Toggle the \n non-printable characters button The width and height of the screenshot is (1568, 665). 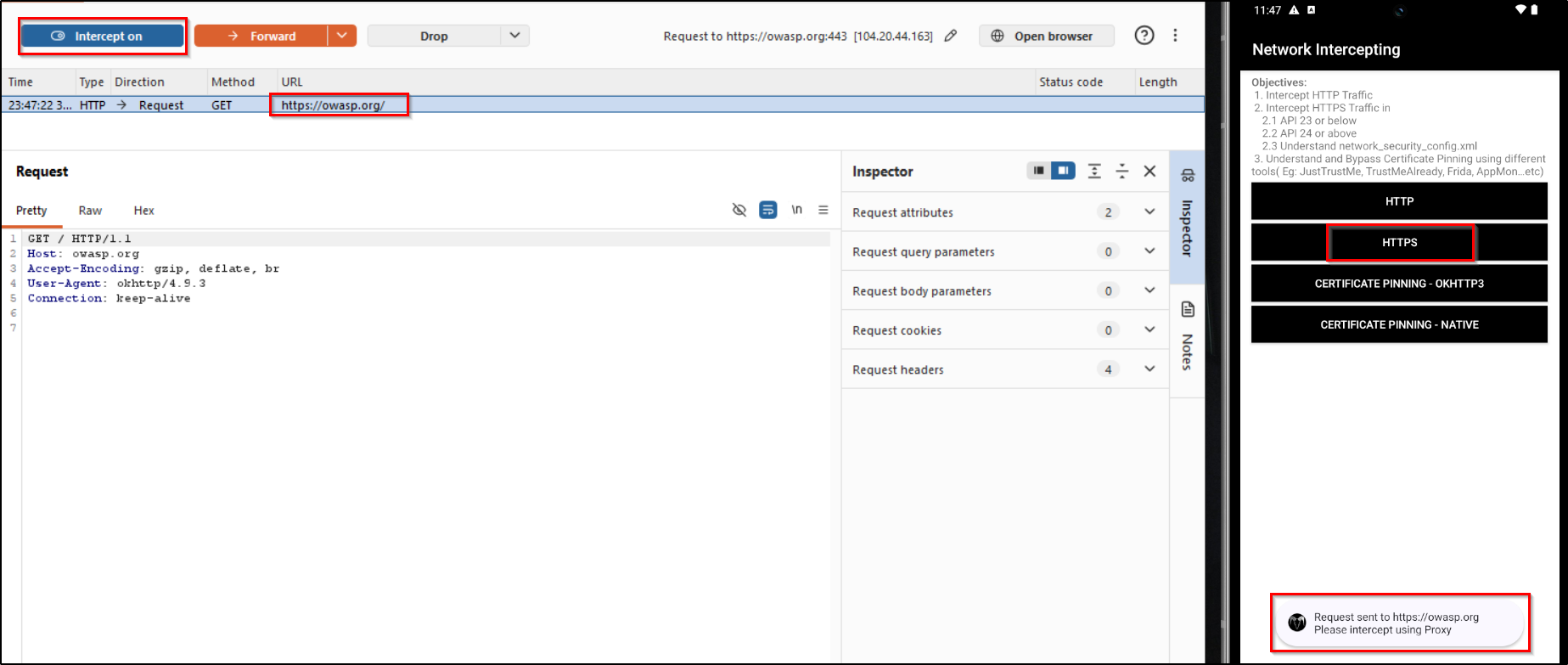point(796,210)
